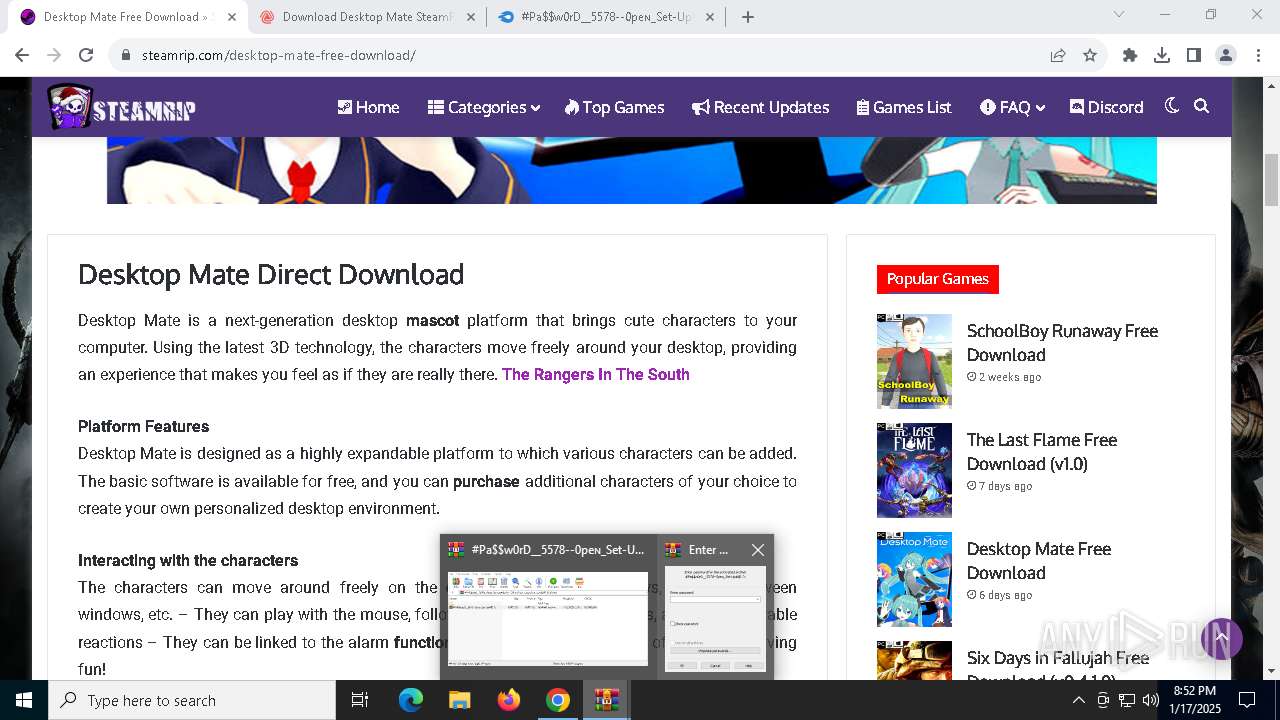Click the Type here to search box
Image resolution: width=1280 pixels, height=720 pixels.
tap(192, 700)
